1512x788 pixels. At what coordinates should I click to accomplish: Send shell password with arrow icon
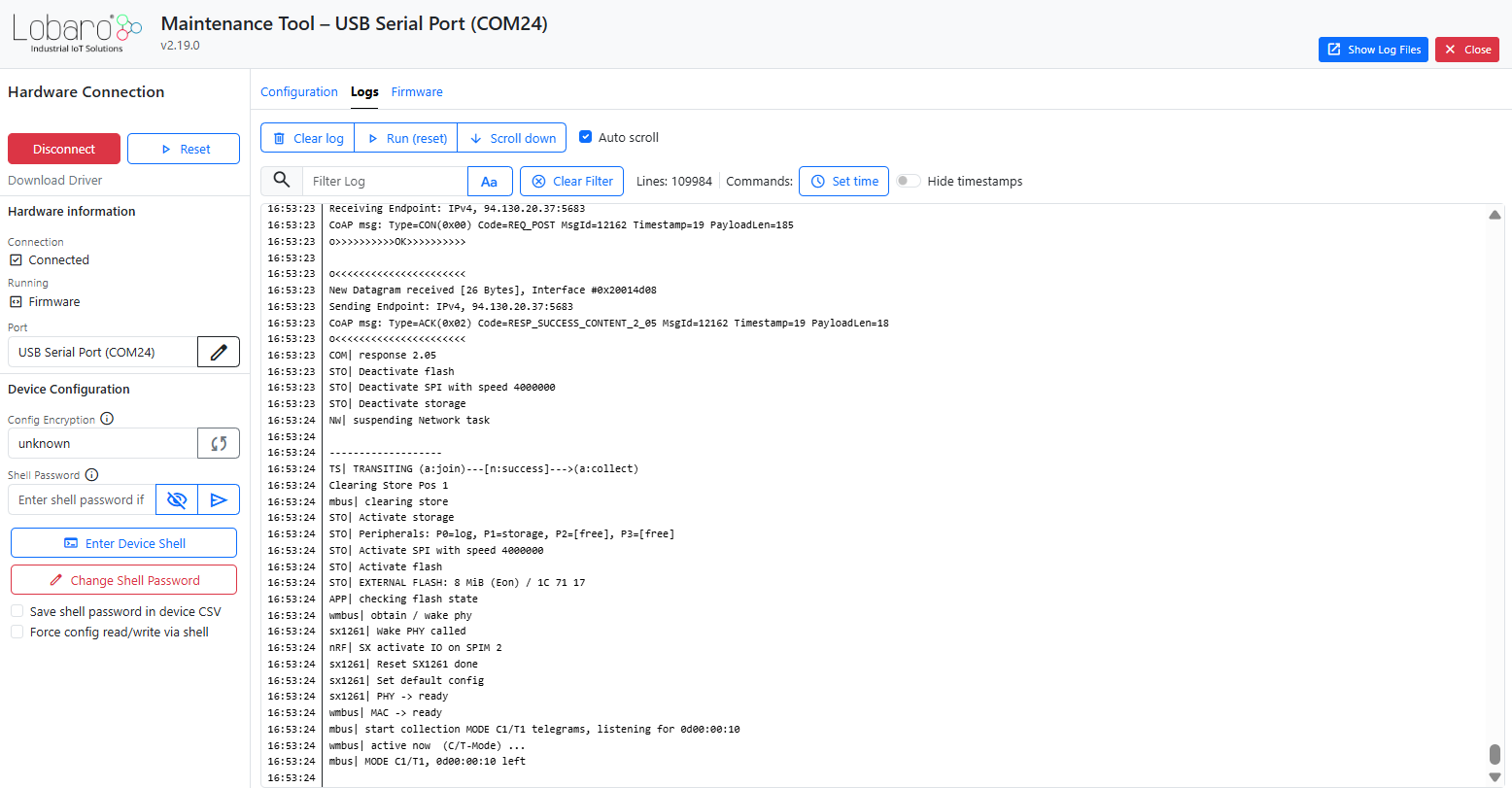219,499
